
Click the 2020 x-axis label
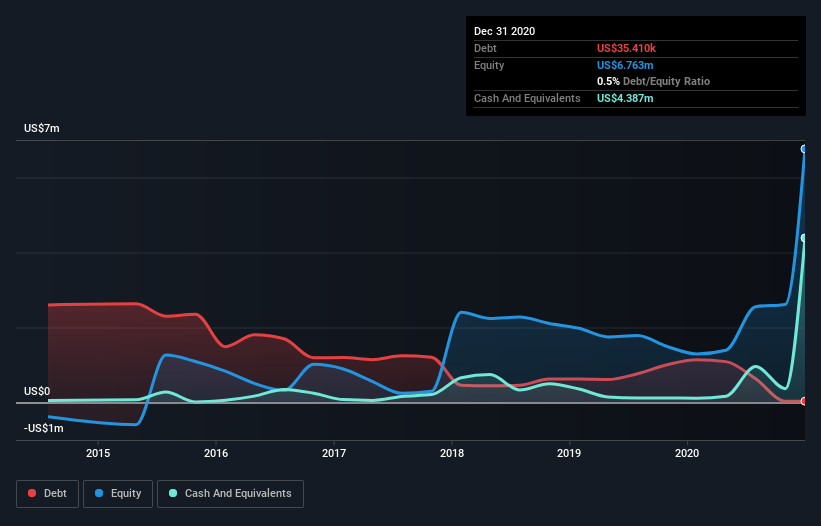click(x=687, y=453)
